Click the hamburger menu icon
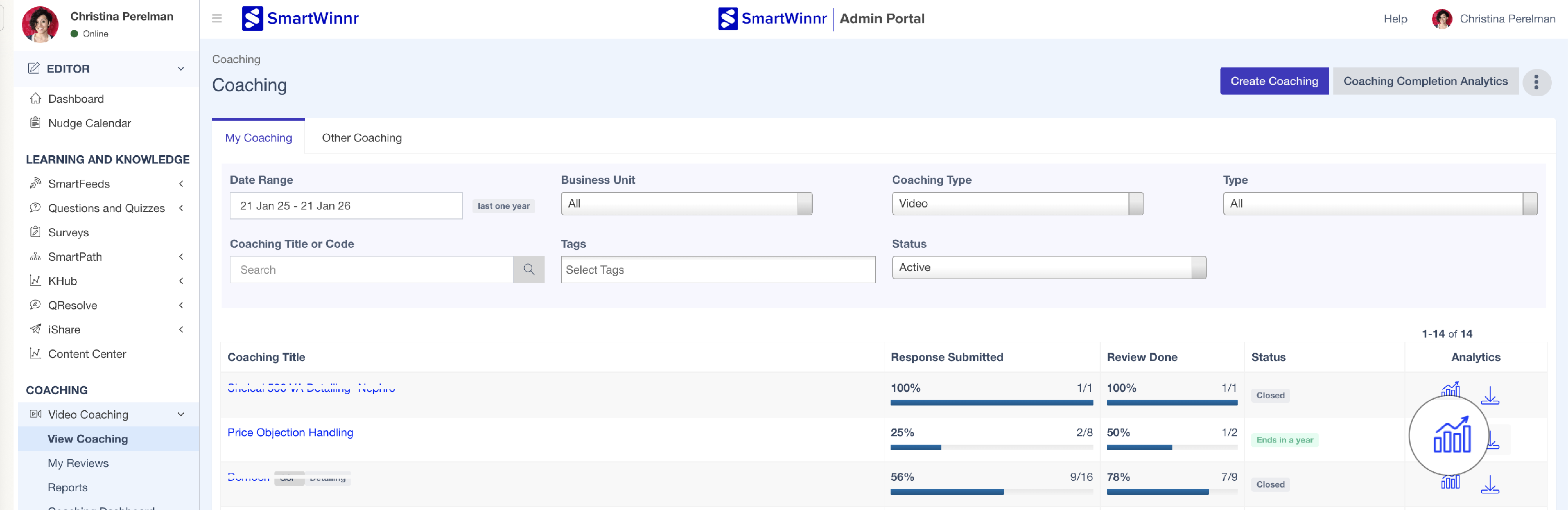Screen dimensions: 1568x510 pyautogui.click(x=217, y=18)
